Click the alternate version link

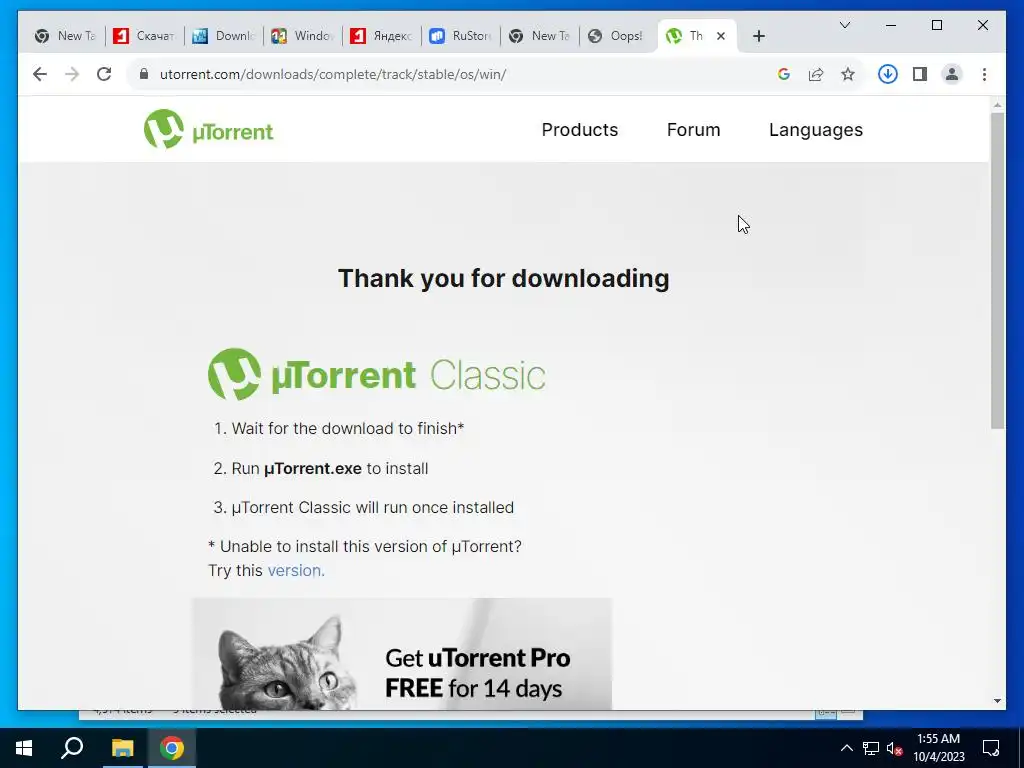(x=296, y=570)
